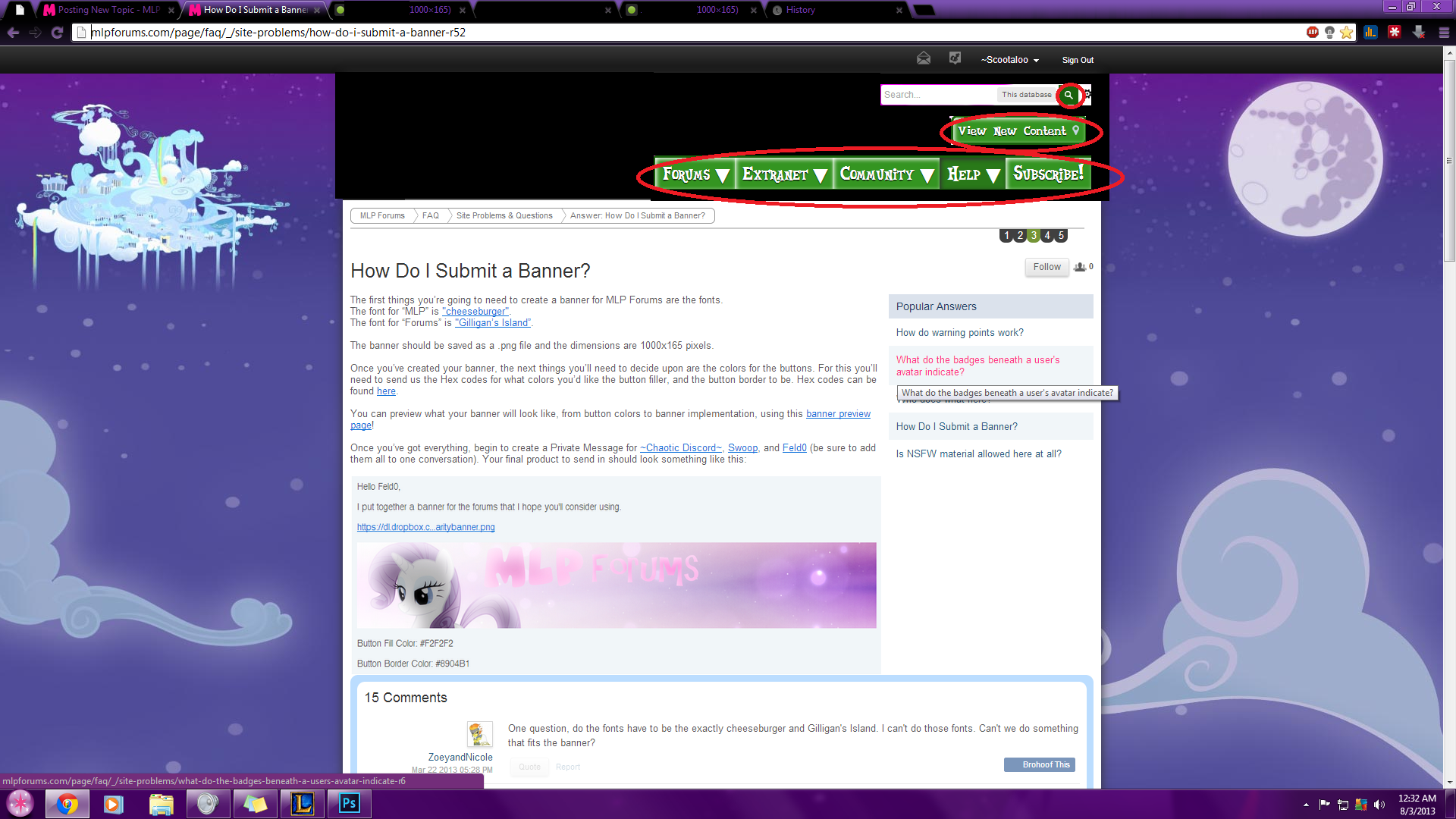Open File Explorer from the taskbar
Viewport: 1456px width, 819px height.
pyautogui.click(x=161, y=804)
